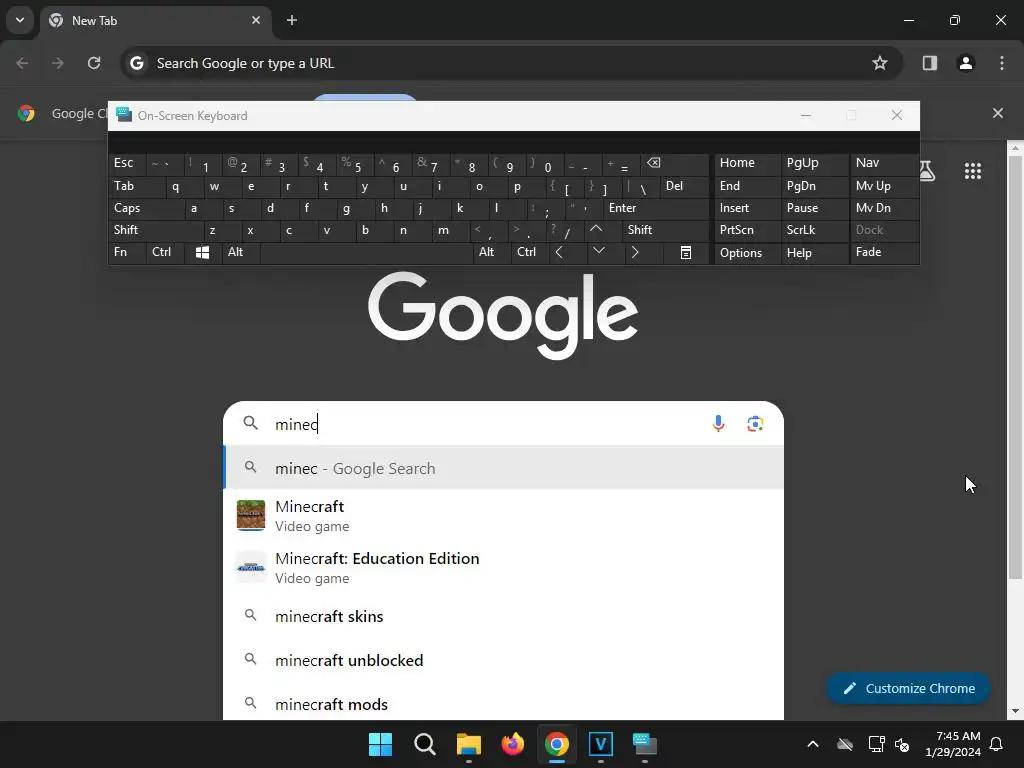Click Help key on On-Screen Keyboard
This screenshot has height=768, width=1024.
pos(815,253)
